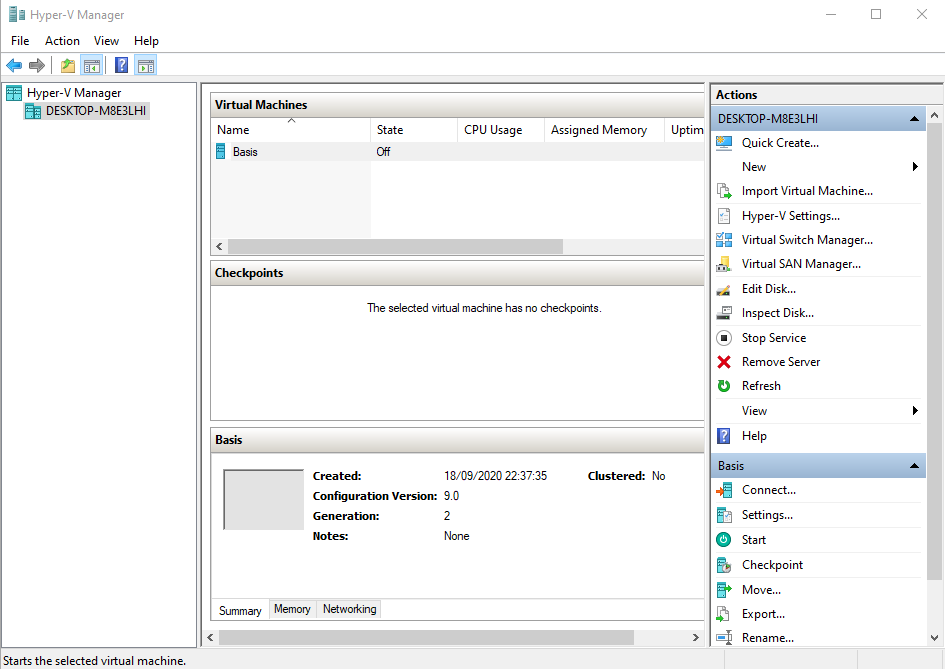The width and height of the screenshot is (945, 669).
Task: Open Virtual Switch Manager... action
Action: [x=807, y=240]
